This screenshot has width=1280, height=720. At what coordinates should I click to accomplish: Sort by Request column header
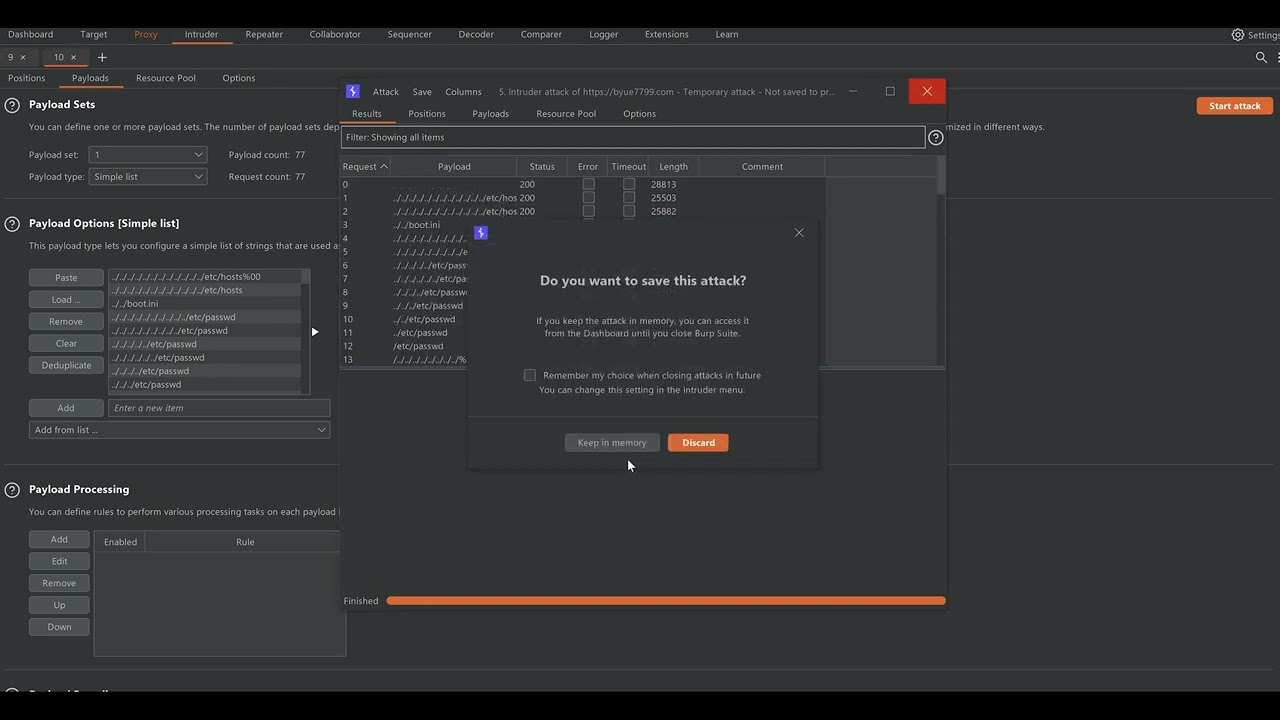[365, 167]
